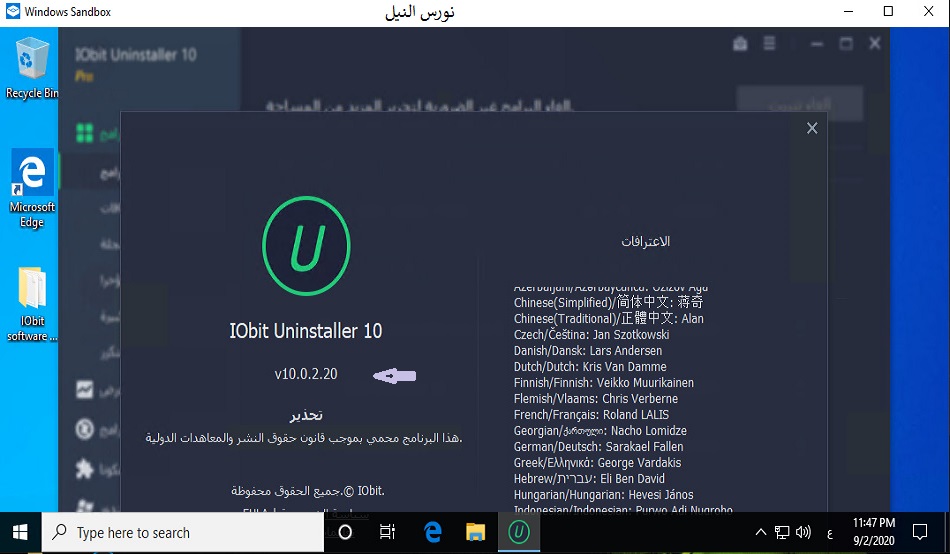Select IObit Uninstaller taskbar button
This screenshot has width=950, height=554.
pos(518,533)
